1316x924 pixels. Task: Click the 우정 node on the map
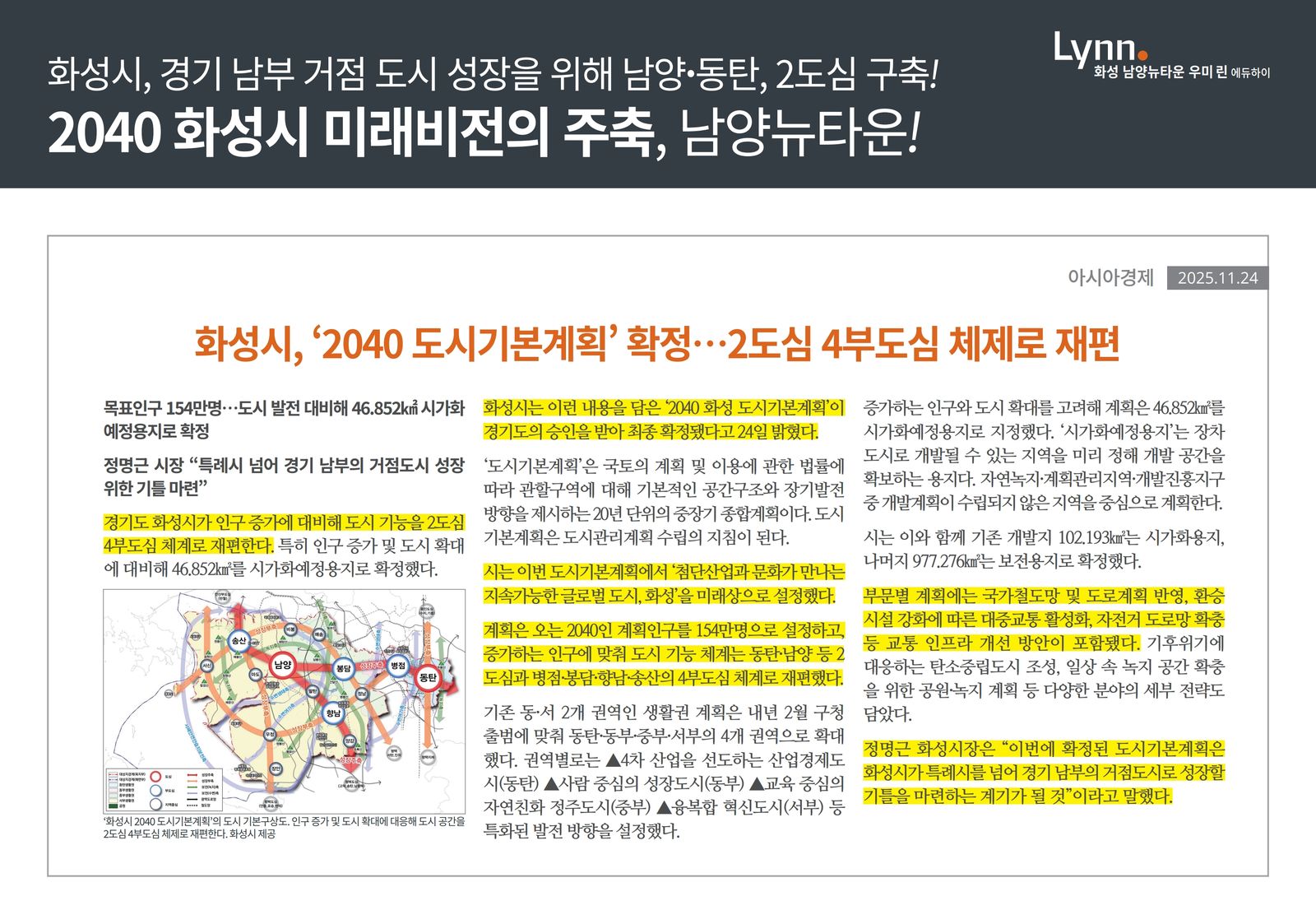pyautogui.click(x=269, y=734)
